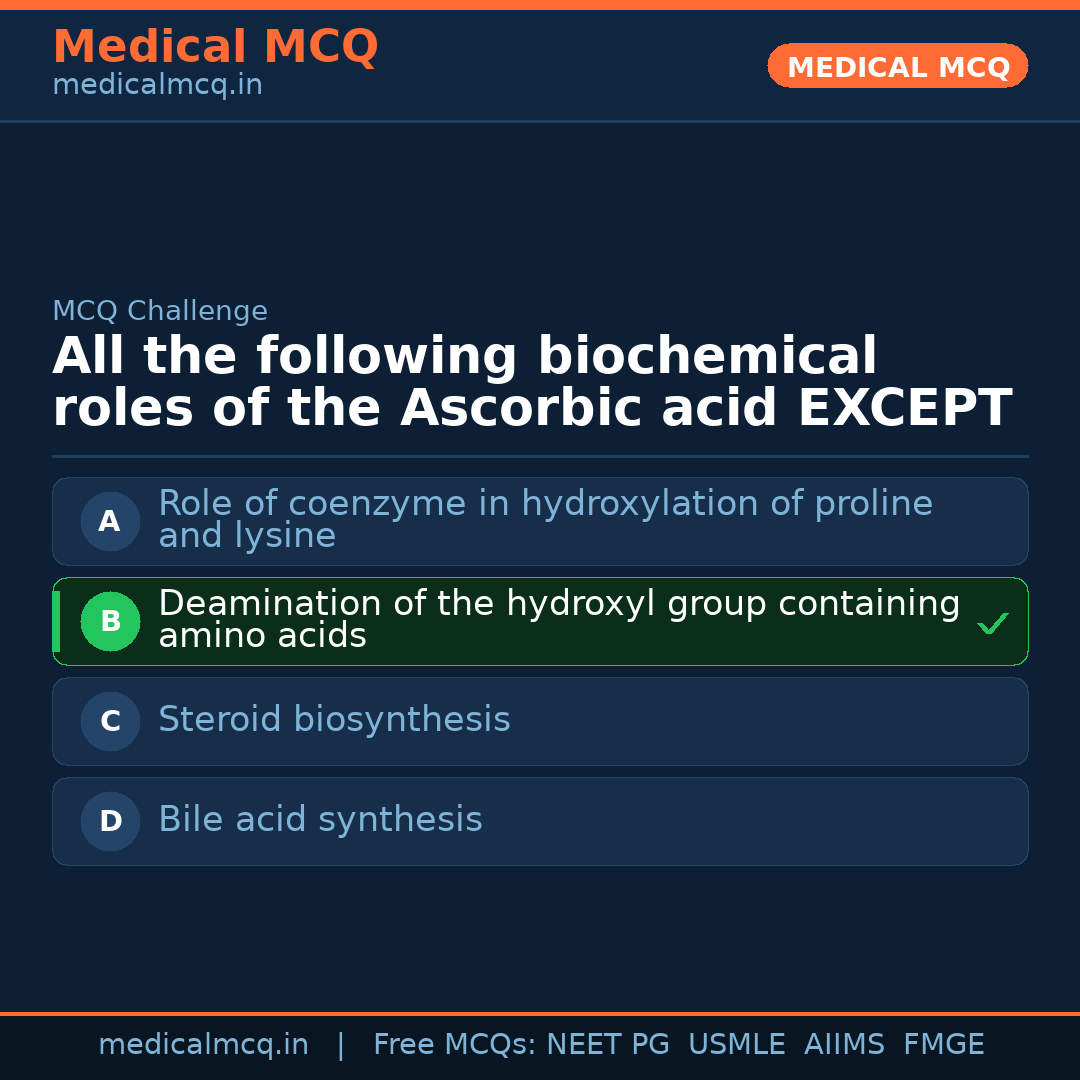This screenshot has width=1080, height=1080.
Task: Click 'FMGE' in the footer
Action: point(944,1045)
